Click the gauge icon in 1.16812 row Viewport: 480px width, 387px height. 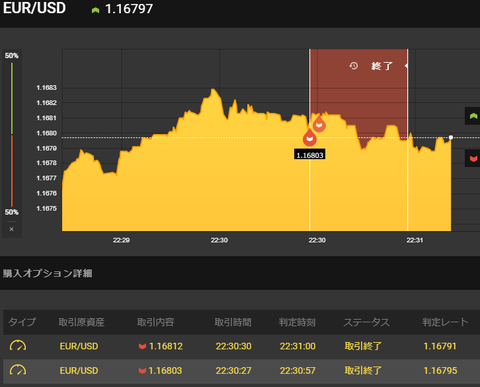coord(18,346)
